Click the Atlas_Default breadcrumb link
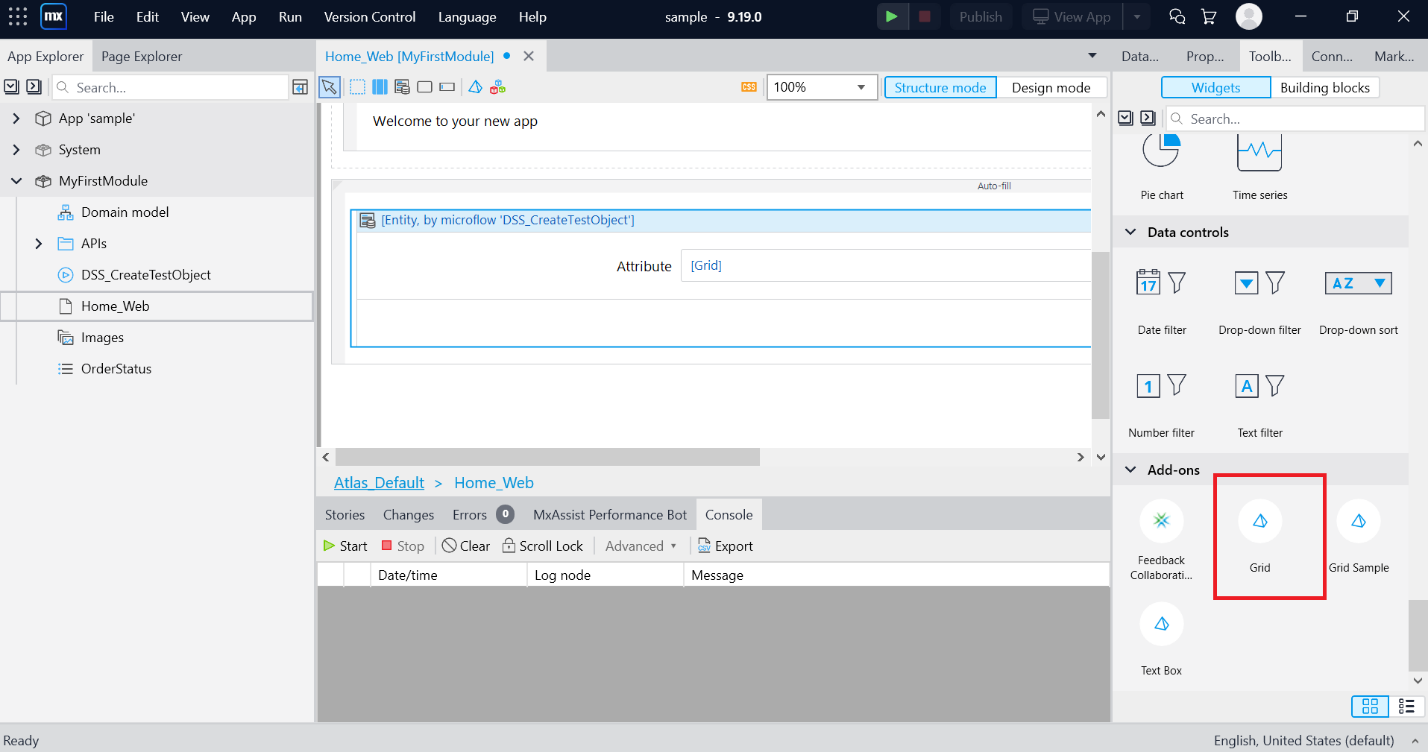 click(x=379, y=482)
